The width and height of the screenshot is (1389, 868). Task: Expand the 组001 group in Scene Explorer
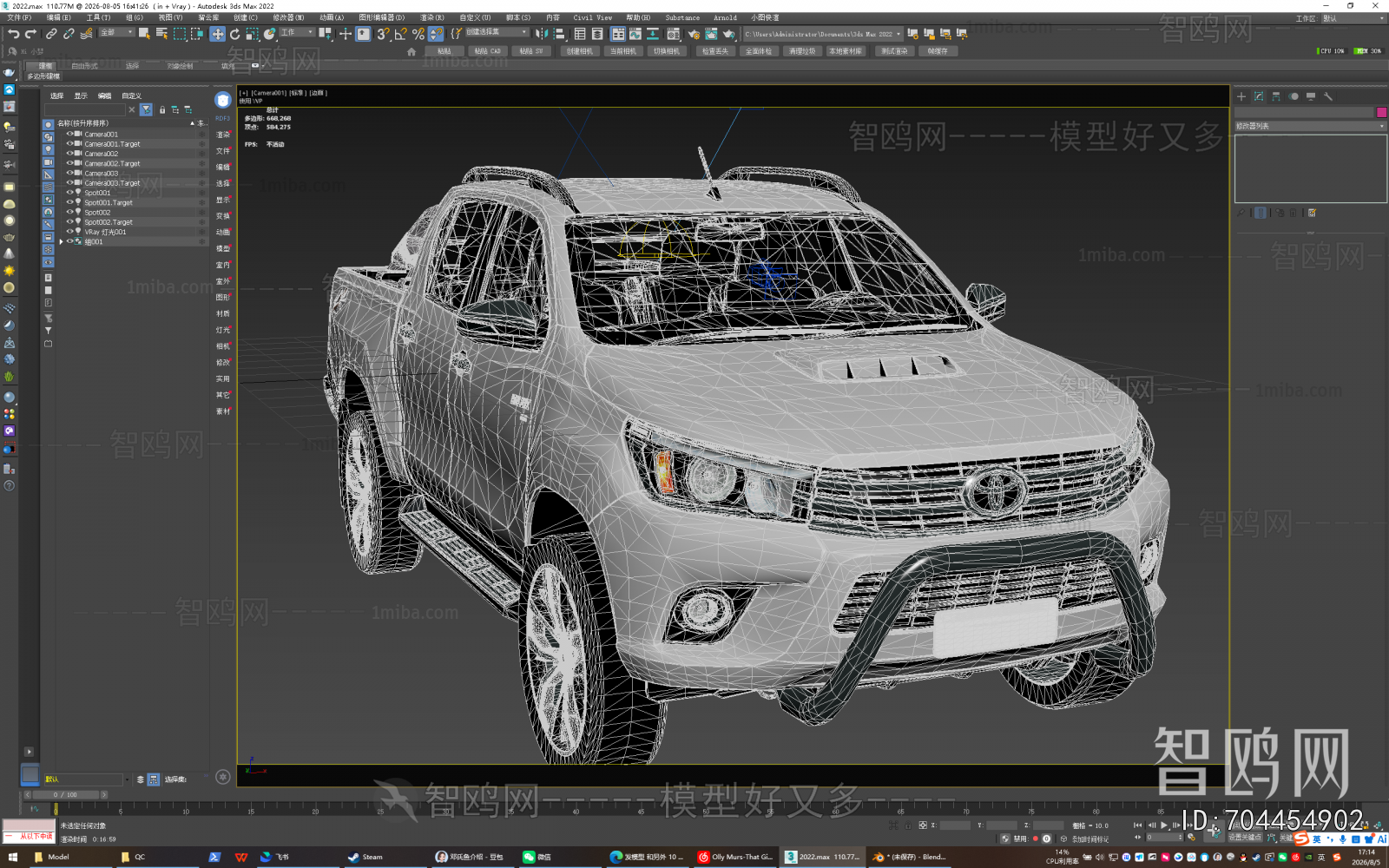point(61,241)
